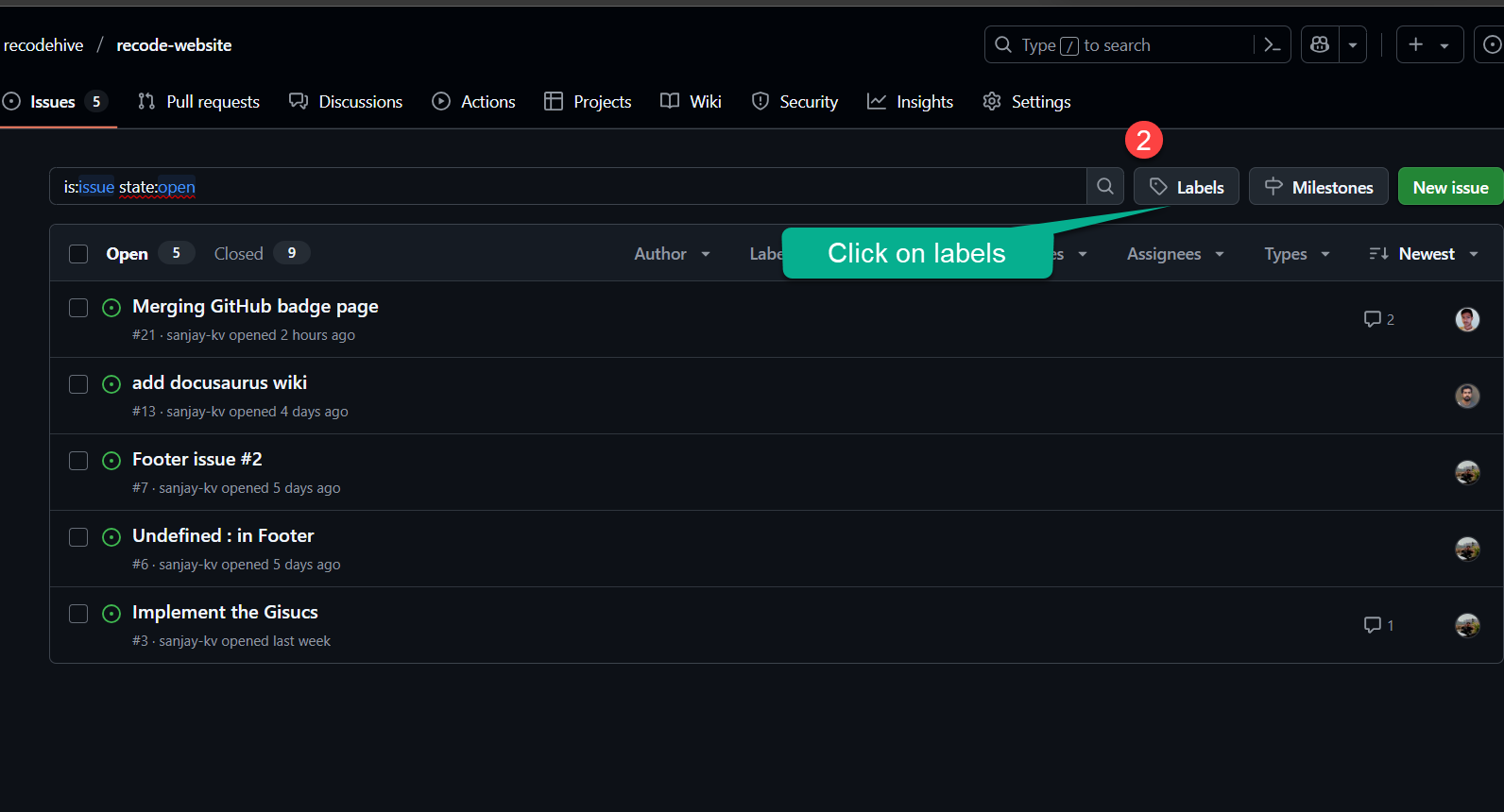Click open status icon of 'Implement the Gisucs'
Viewport: 1504px width, 812px height.
[x=111, y=614]
